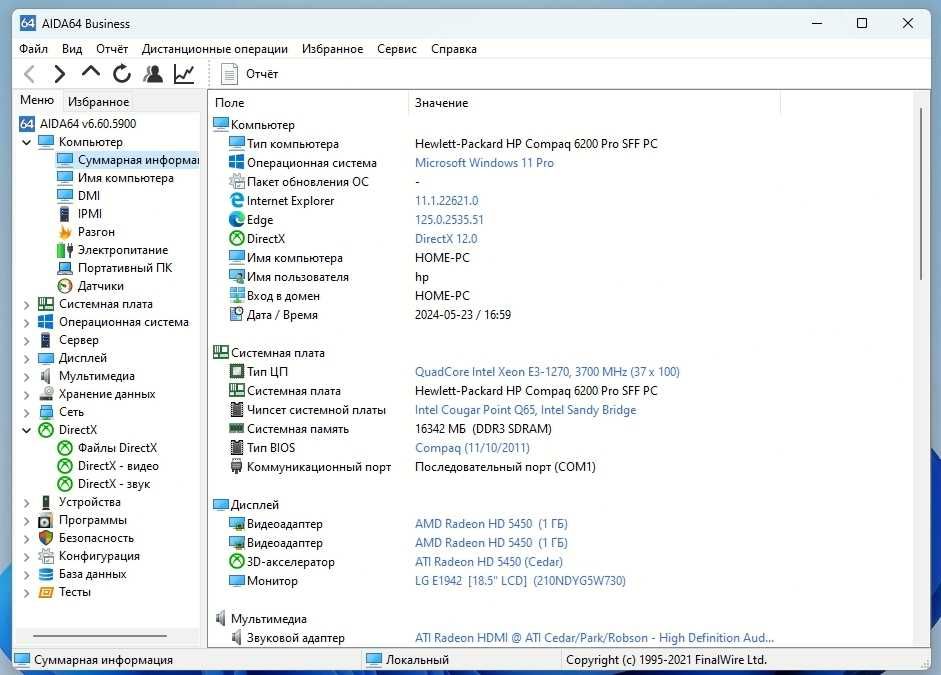Click the Разгон flame icon
941x675 pixels.
tap(65, 232)
